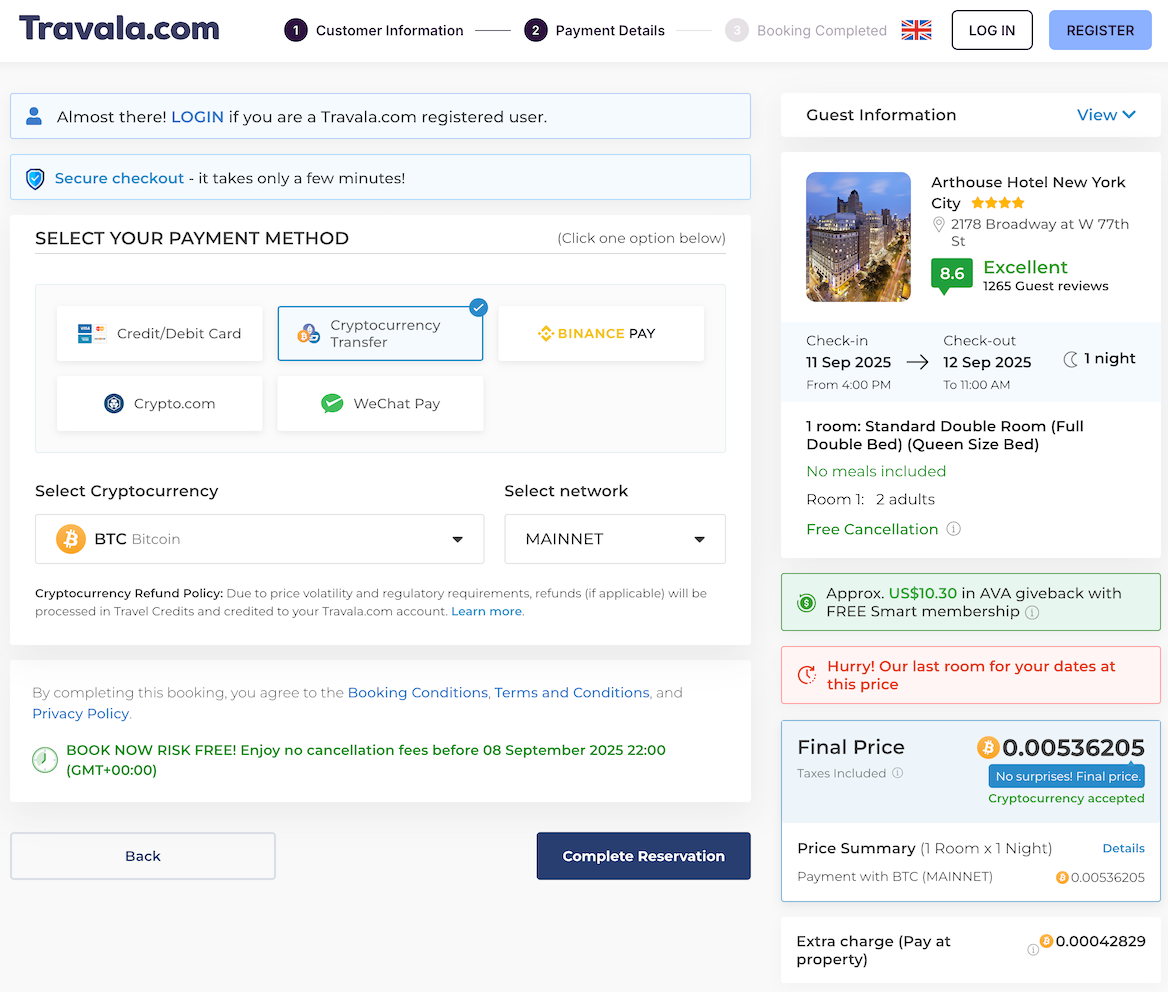1168x992 pixels.
Task: Click the hotel star rating icons
Action: pos(997,203)
